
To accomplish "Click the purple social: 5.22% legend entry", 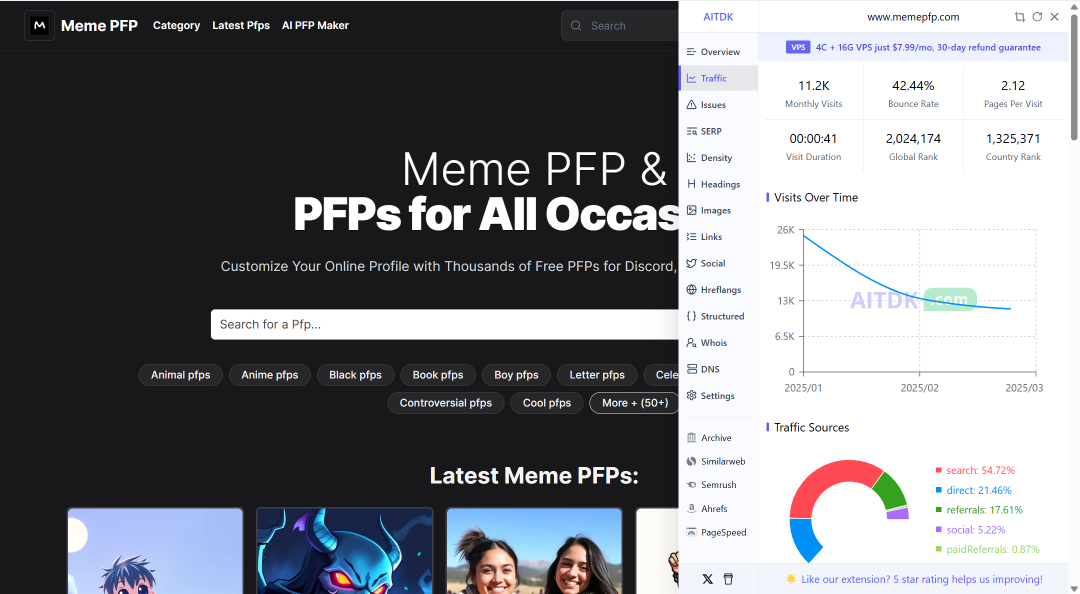I will pos(970,530).
